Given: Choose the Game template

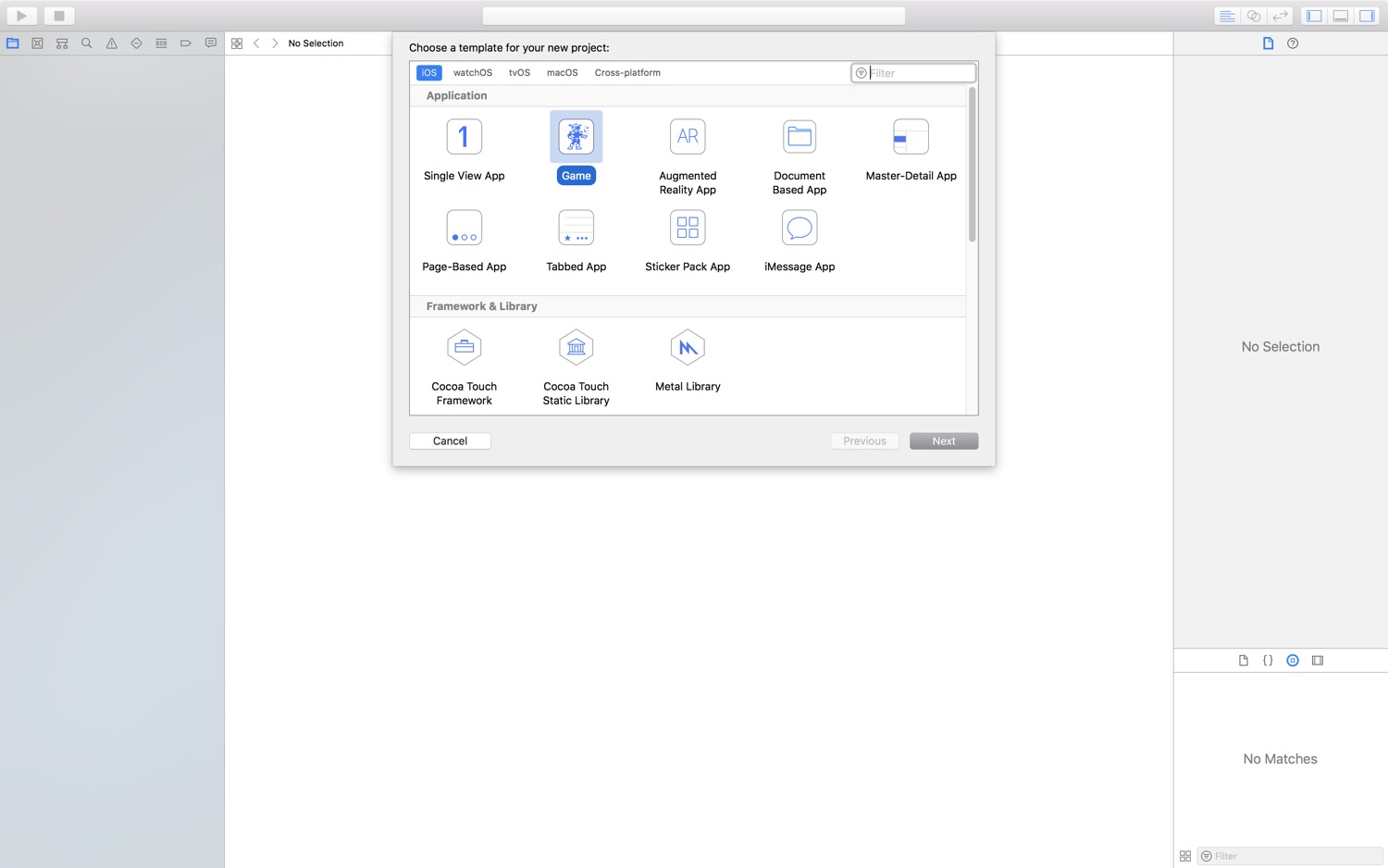Looking at the screenshot, I should coord(576,149).
